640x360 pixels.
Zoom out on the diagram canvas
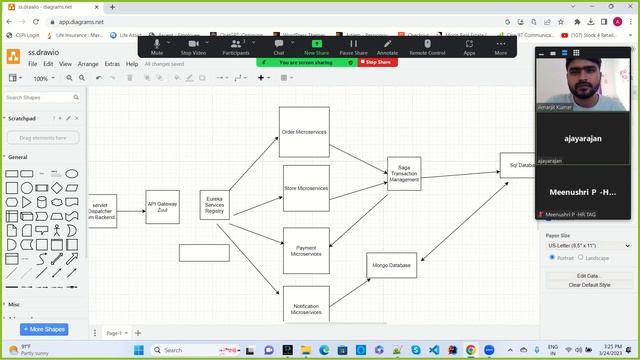pyautogui.click(x=82, y=78)
